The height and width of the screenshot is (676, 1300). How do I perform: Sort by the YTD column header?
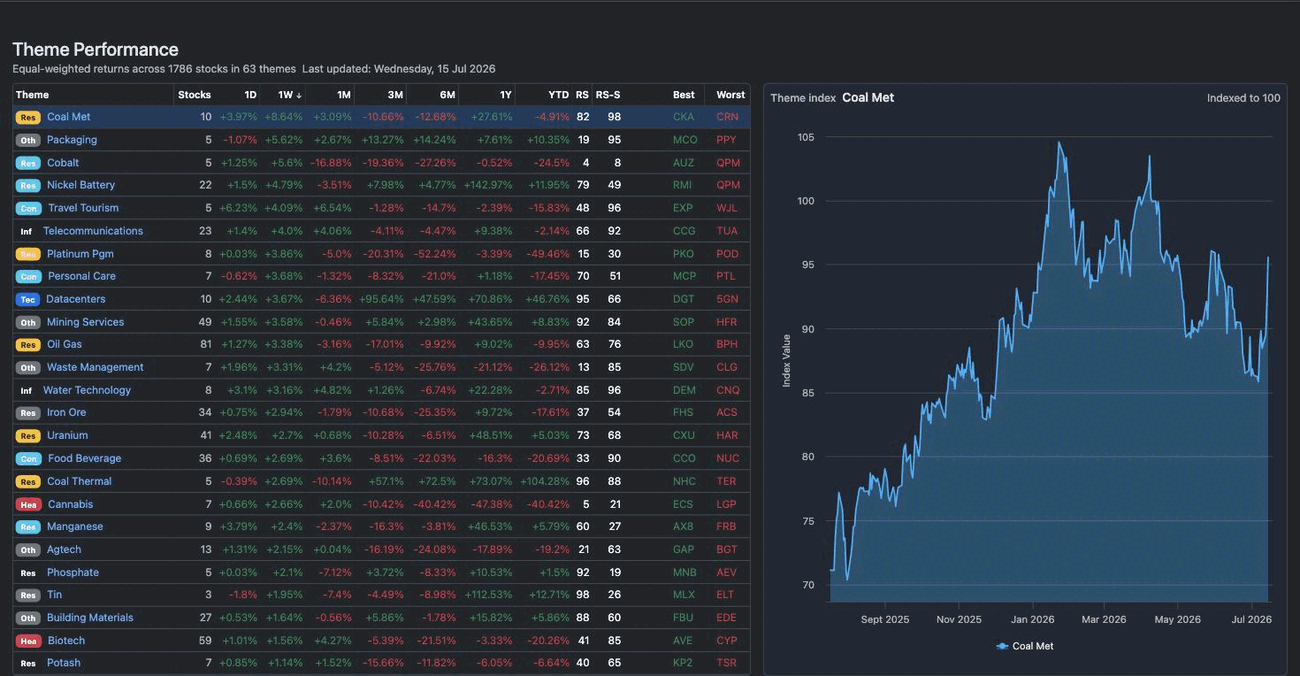[x=558, y=95]
